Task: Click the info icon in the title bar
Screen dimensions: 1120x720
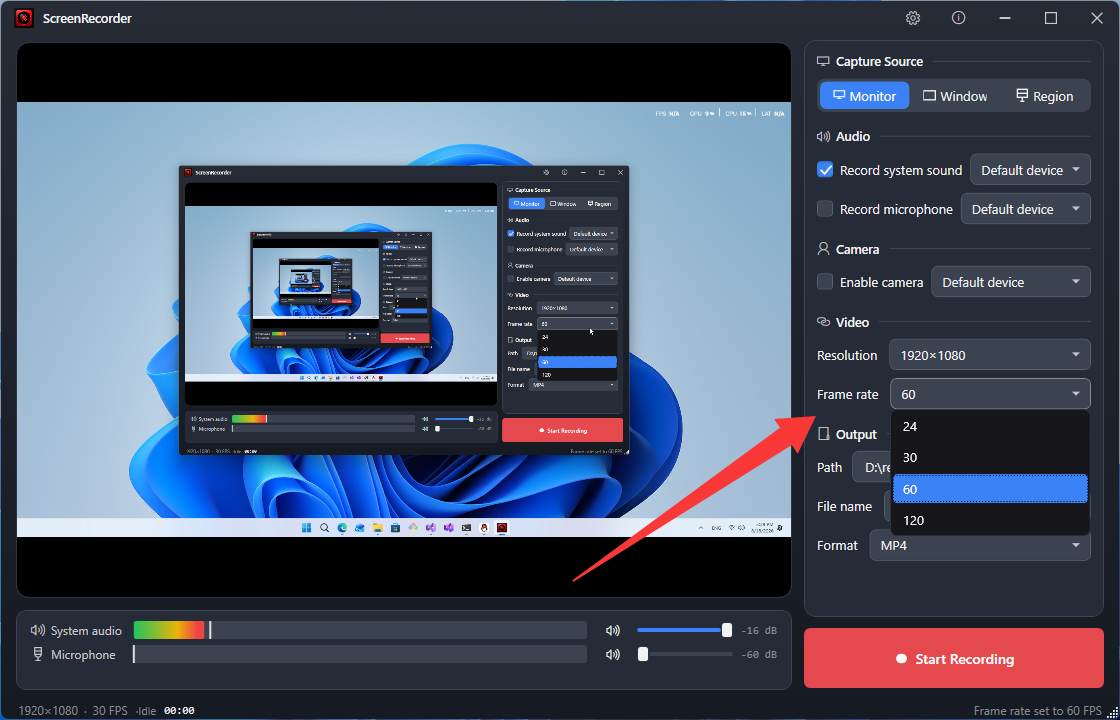Action: (x=959, y=19)
